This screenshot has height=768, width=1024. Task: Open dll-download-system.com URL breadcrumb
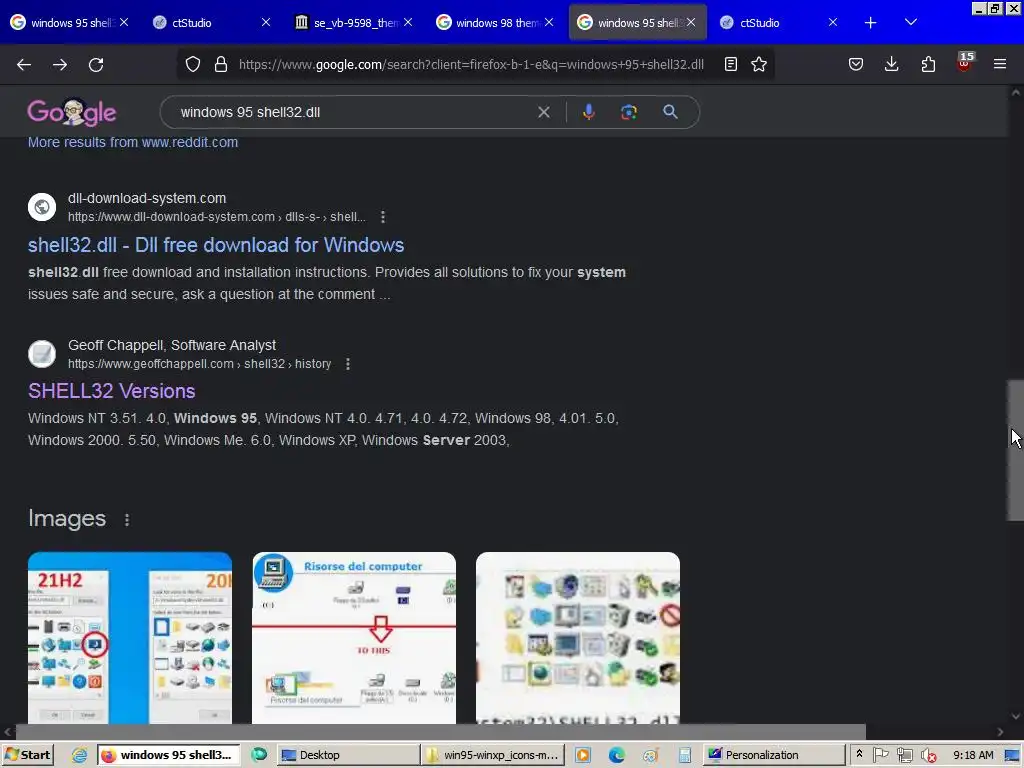pyautogui.click(x=217, y=217)
